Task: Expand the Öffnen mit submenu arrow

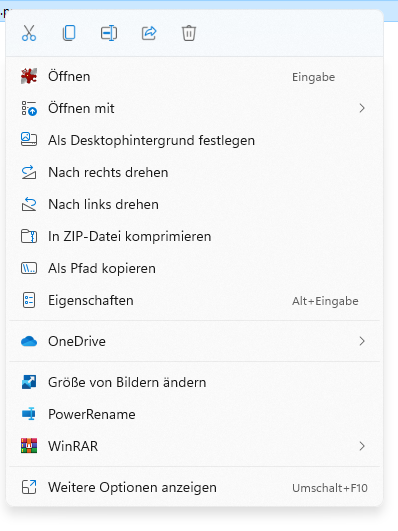Action: [x=362, y=108]
